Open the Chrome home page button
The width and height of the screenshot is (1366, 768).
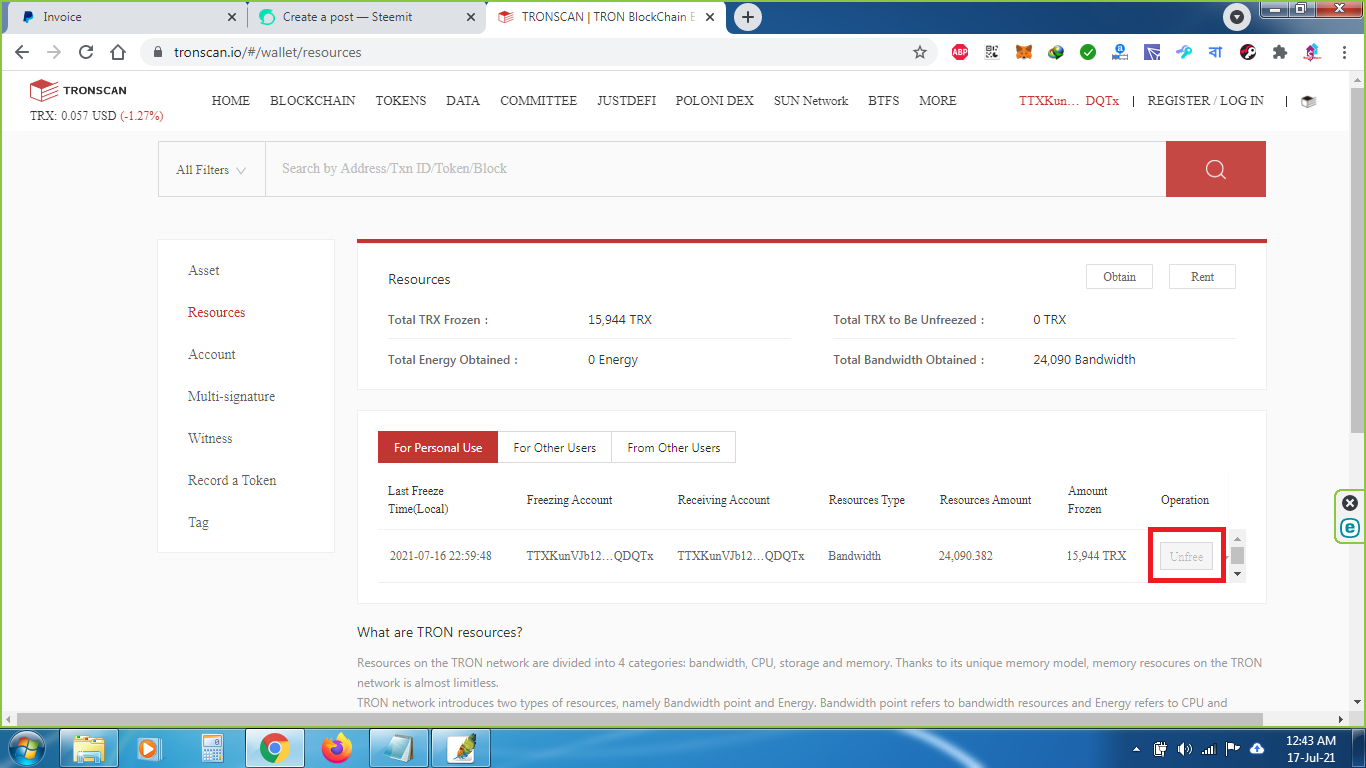tap(118, 52)
